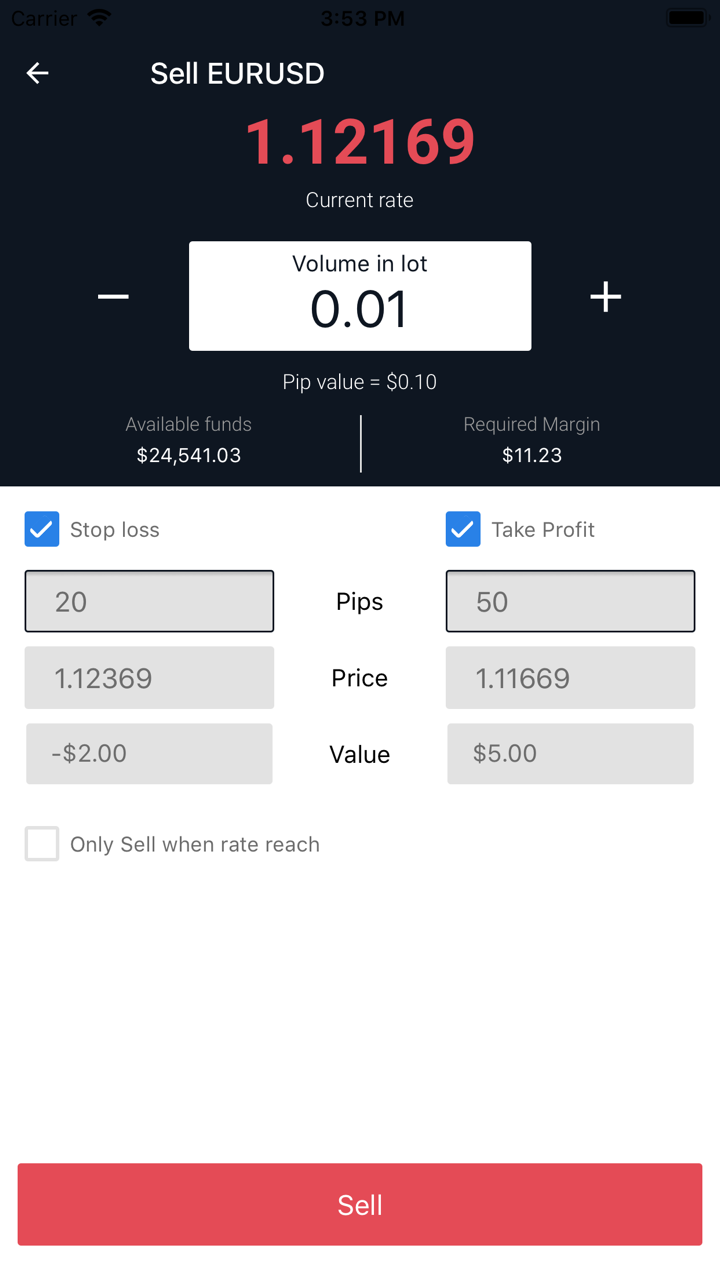Edit the Stop loss pips field
Screen dimensions: 720x1280
coord(149,601)
